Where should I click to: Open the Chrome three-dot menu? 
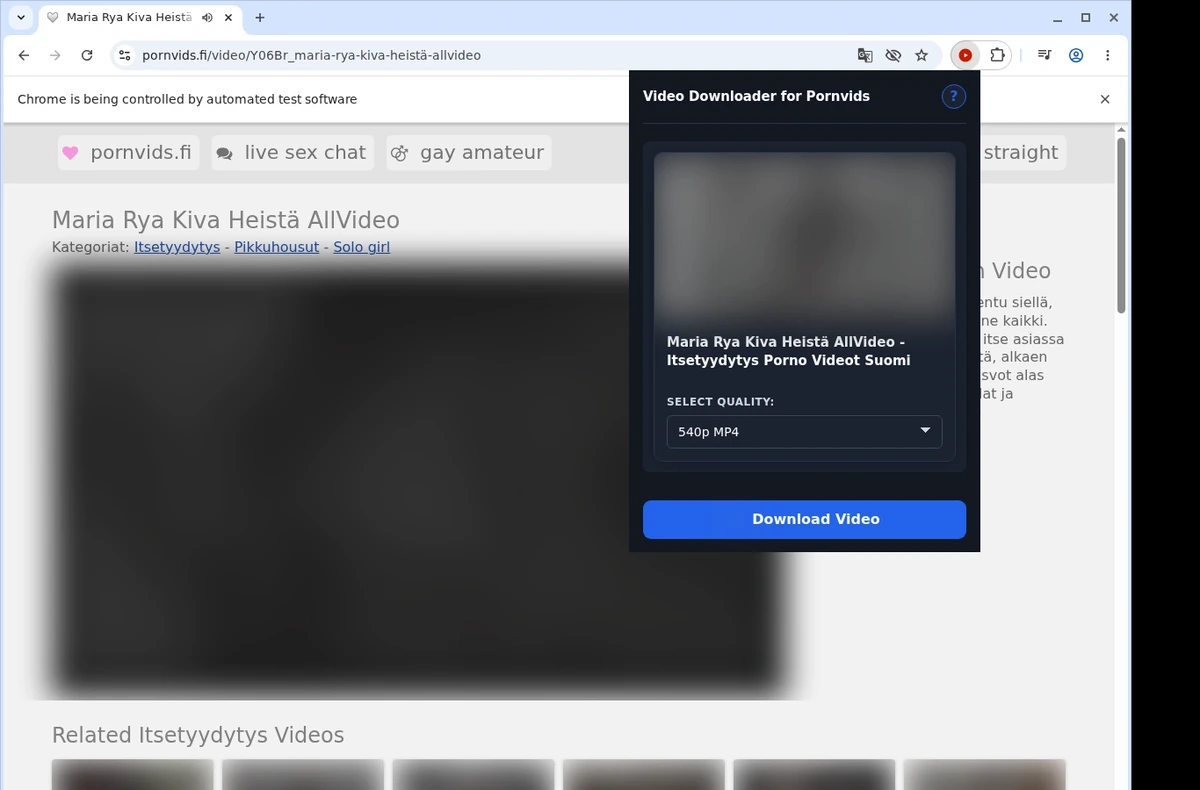click(x=1108, y=55)
